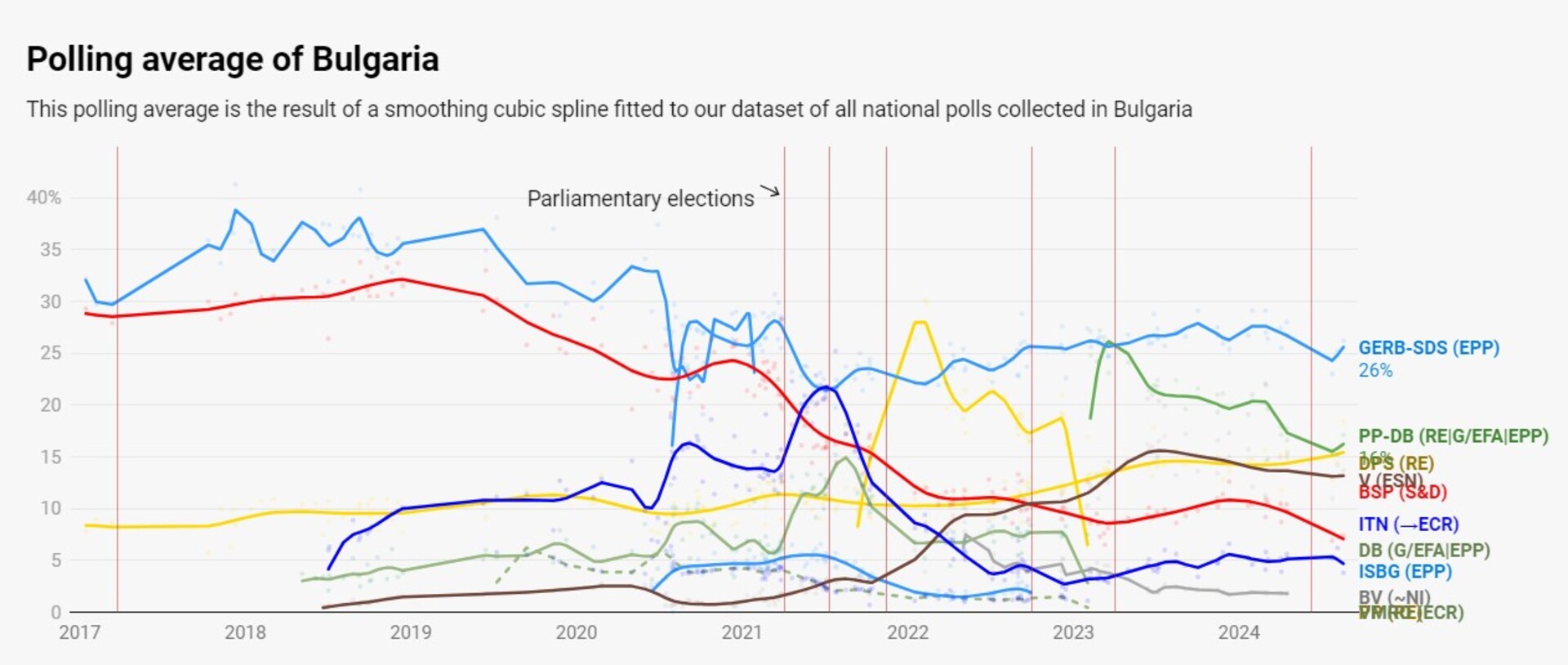Click the 'Polling average of Bulgaria' title
Viewport: 1568px width, 665px height.
tap(233, 60)
